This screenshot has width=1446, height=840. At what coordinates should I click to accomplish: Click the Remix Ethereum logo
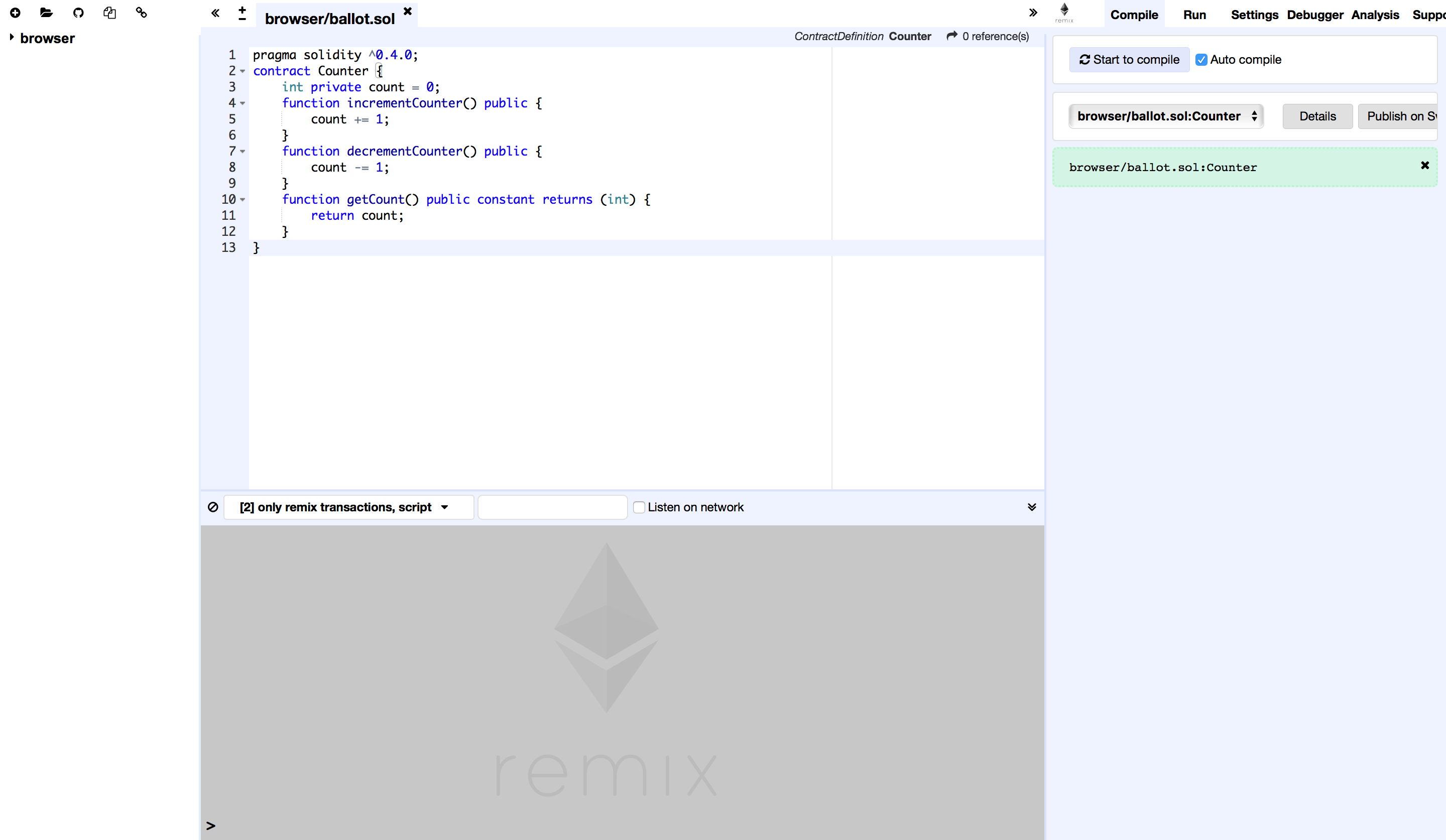pos(1064,13)
